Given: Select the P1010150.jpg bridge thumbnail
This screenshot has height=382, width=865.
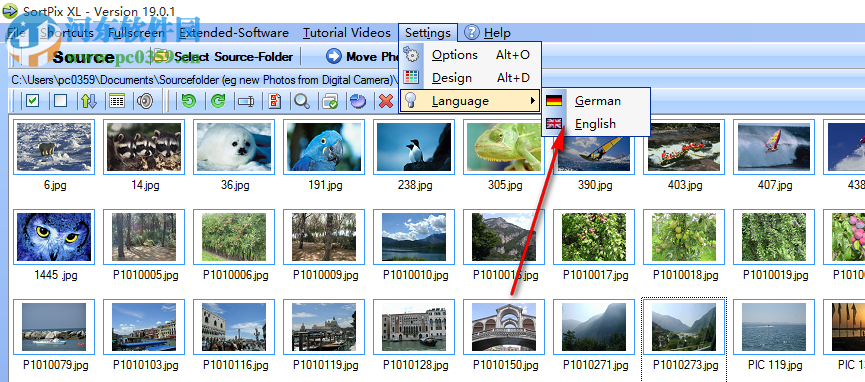Looking at the screenshot, I should pyautogui.click(x=504, y=327).
